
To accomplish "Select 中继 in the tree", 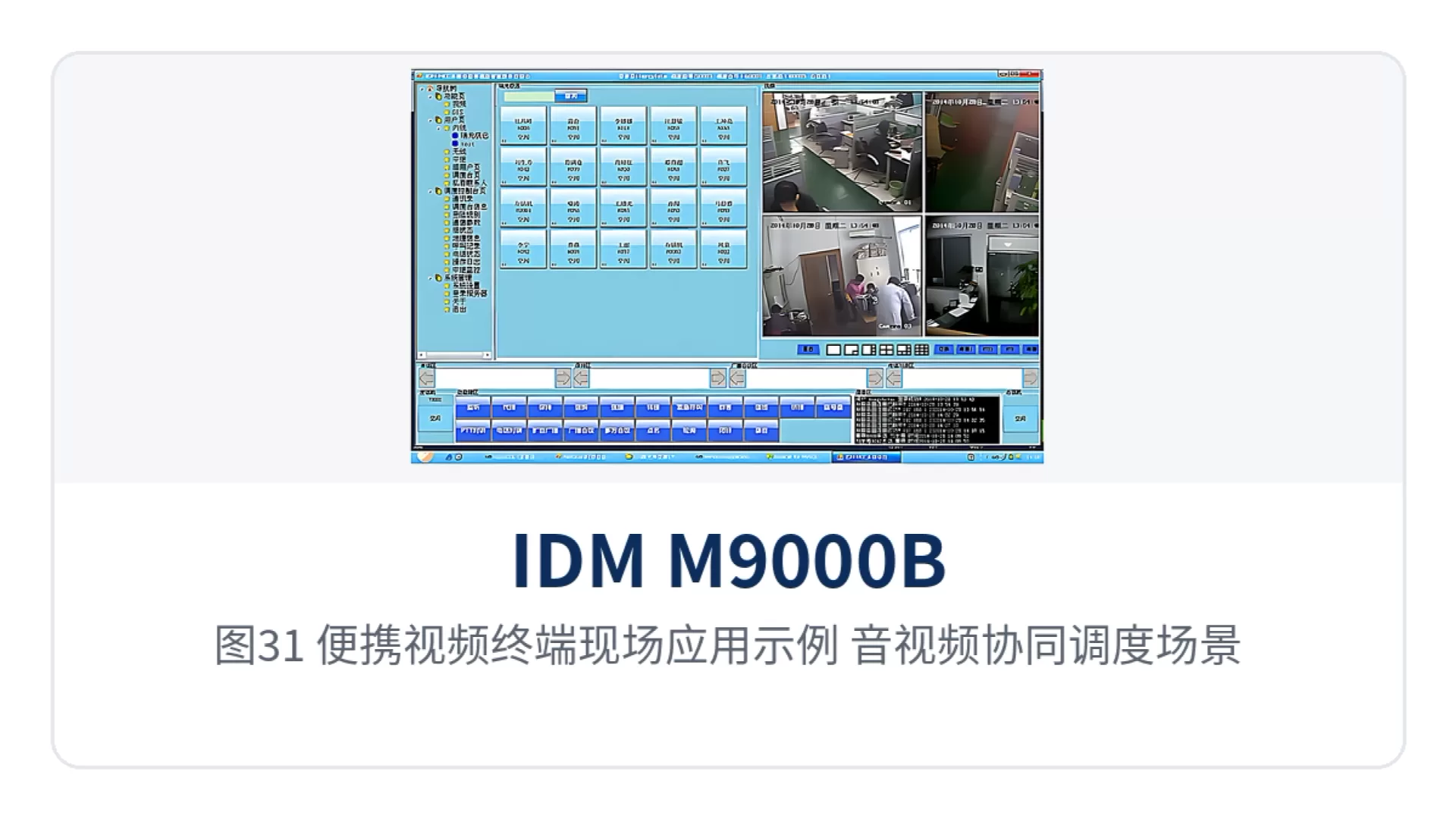I will (459, 159).
